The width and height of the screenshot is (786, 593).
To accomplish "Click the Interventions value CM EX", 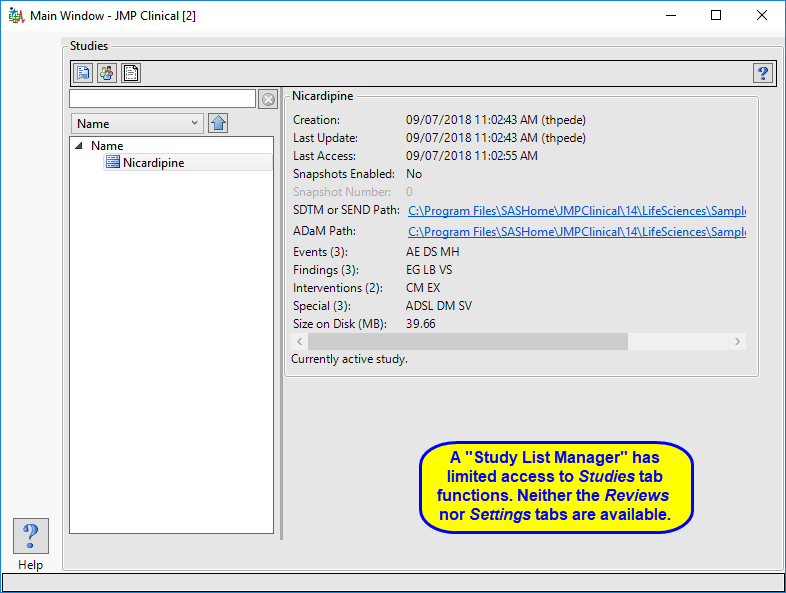I will pyautogui.click(x=423, y=288).
